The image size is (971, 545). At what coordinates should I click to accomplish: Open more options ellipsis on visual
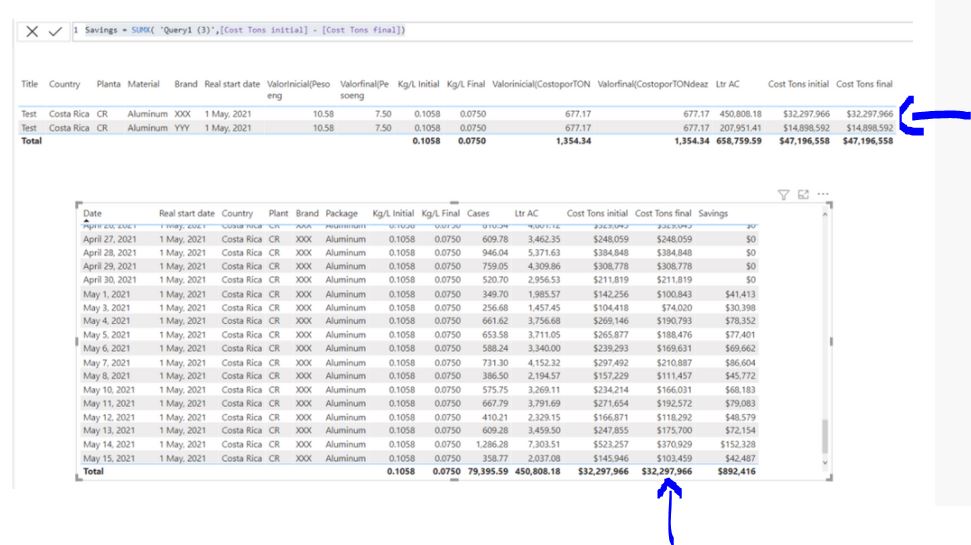tap(823, 194)
